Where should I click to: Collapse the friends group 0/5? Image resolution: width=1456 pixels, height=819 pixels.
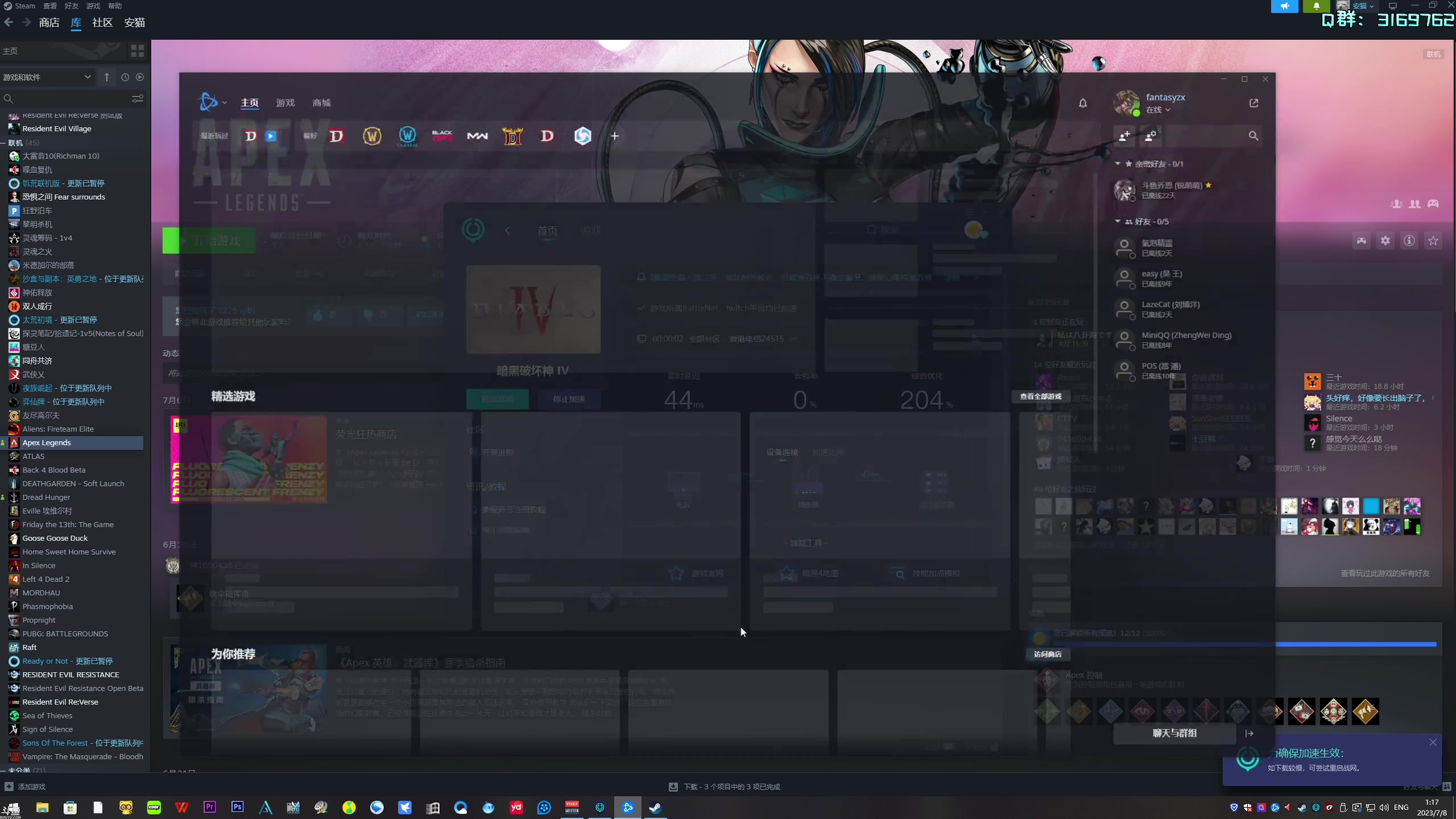point(1118,221)
